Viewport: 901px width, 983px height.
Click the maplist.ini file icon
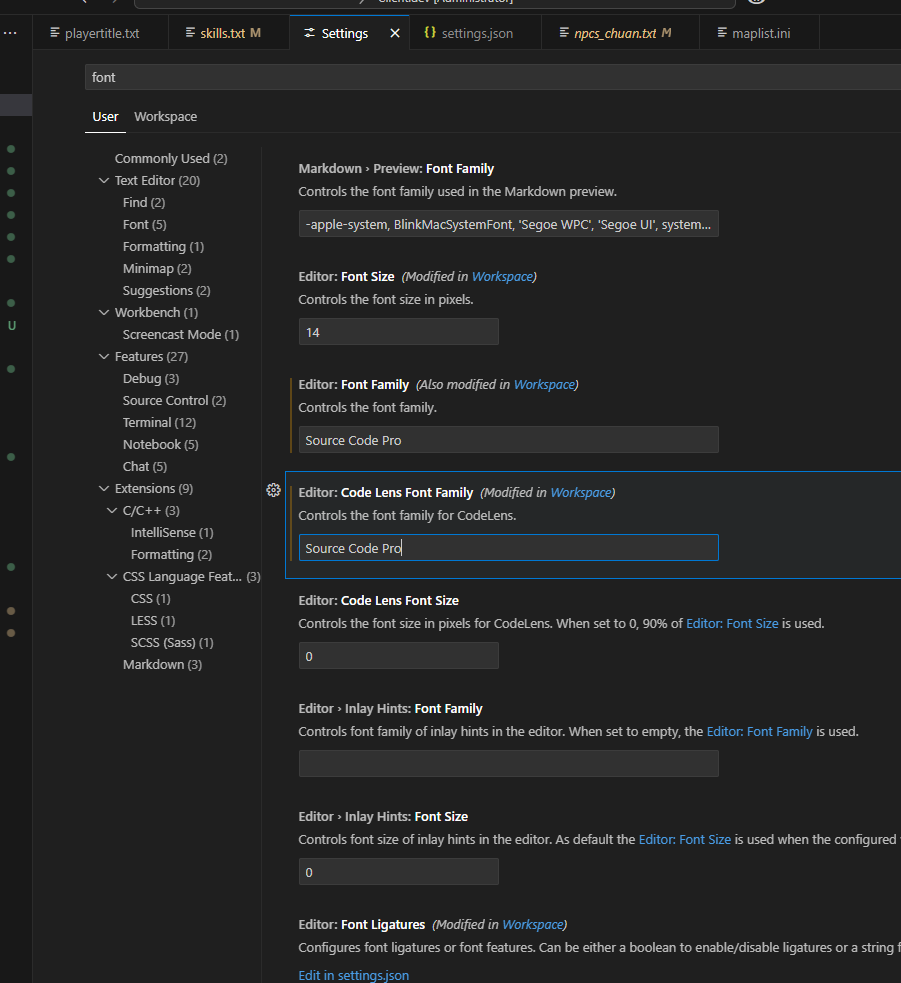click(x=722, y=33)
